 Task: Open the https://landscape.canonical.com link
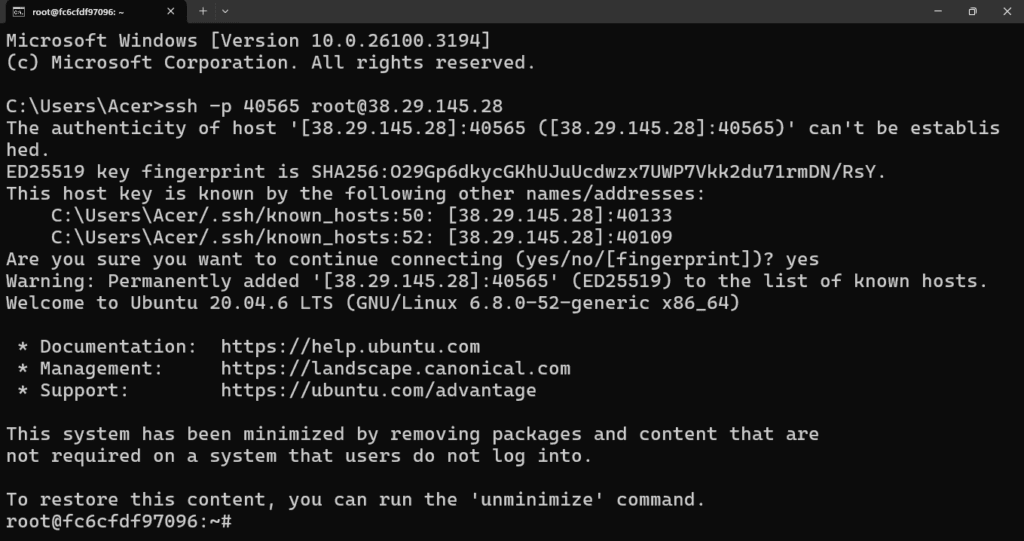point(395,369)
